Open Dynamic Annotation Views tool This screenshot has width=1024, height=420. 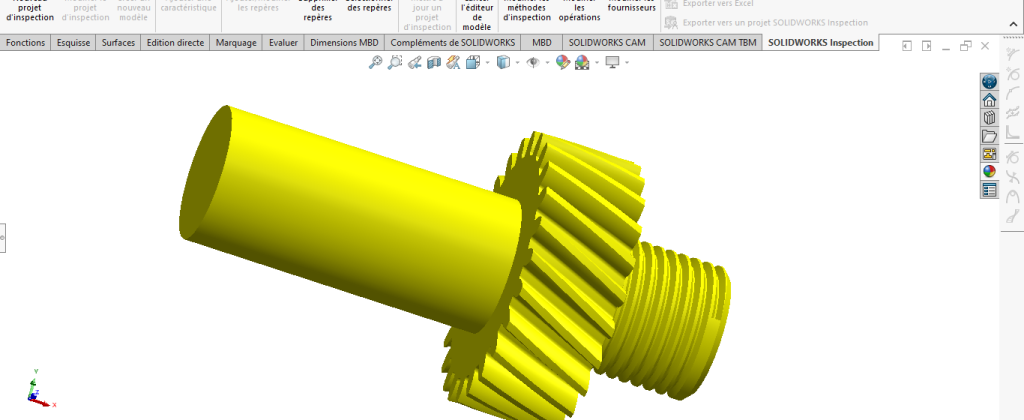453,63
